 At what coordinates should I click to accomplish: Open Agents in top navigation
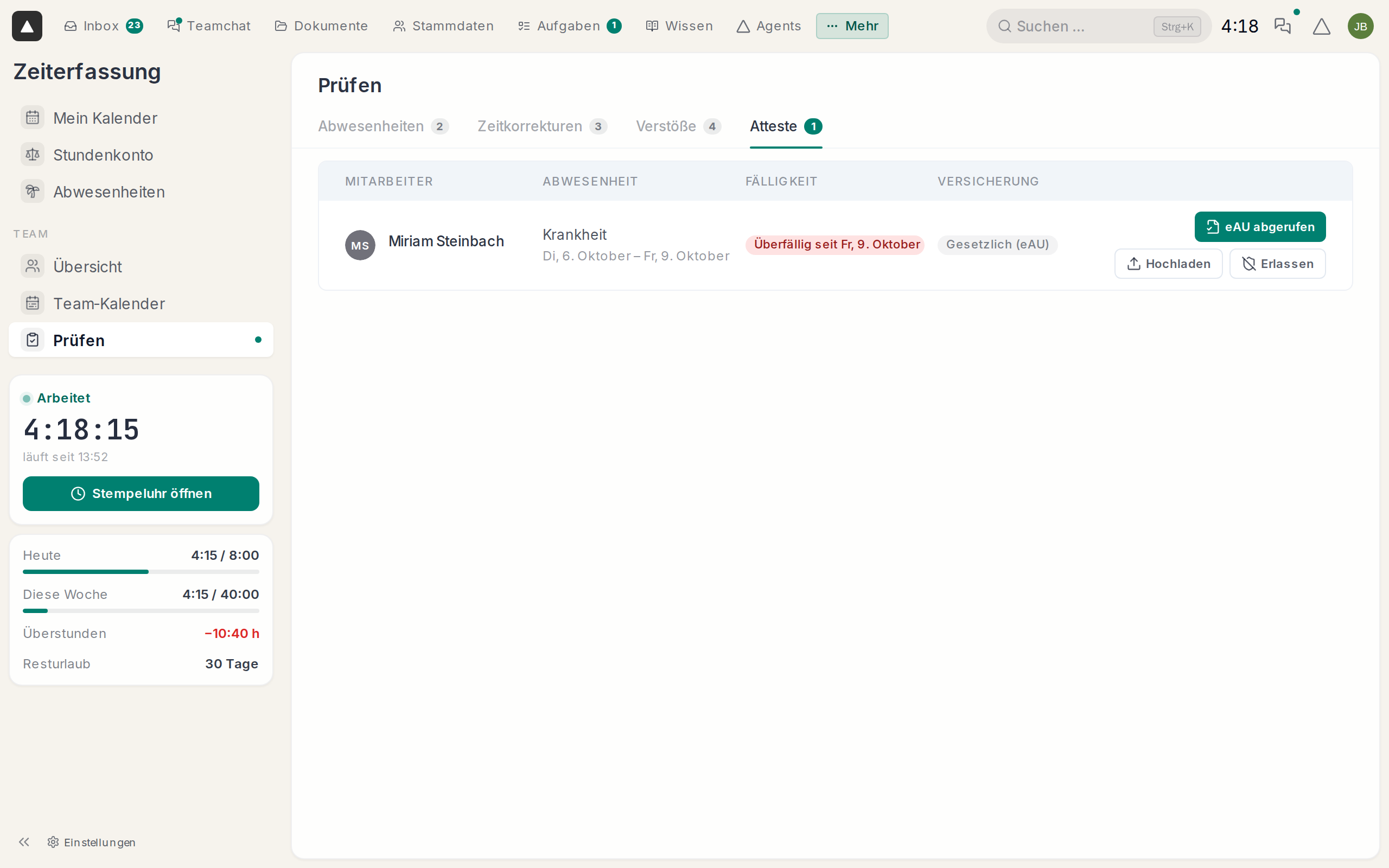[x=768, y=26]
